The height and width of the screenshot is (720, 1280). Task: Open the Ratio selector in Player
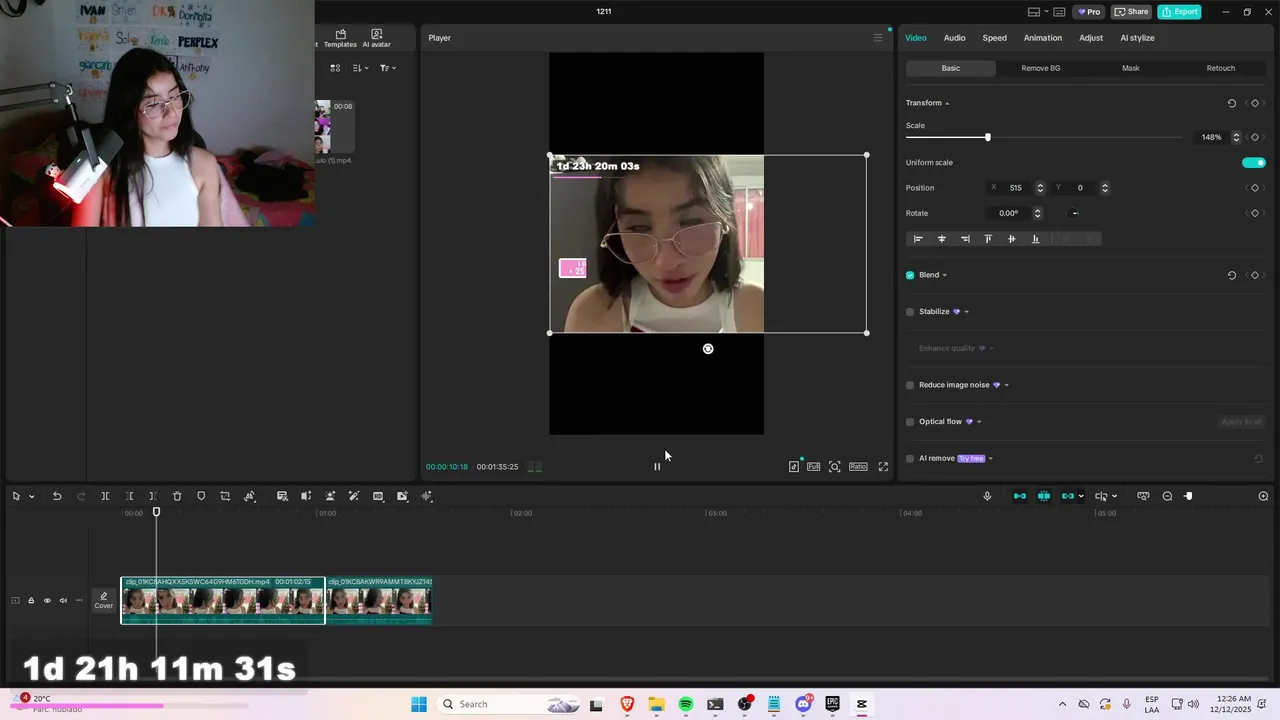coord(858,467)
